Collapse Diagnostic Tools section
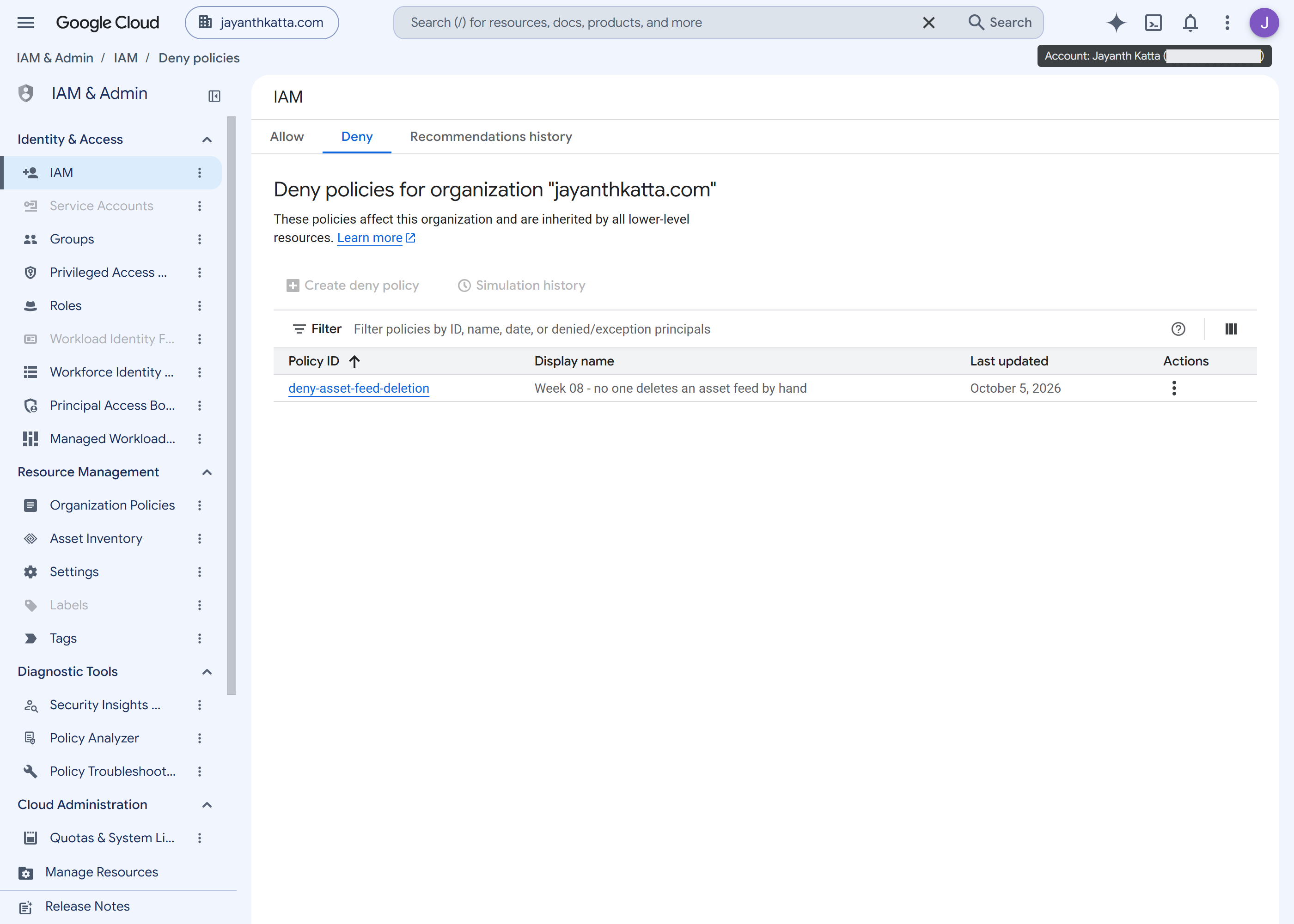The height and width of the screenshot is (924, 1294). 207,672
